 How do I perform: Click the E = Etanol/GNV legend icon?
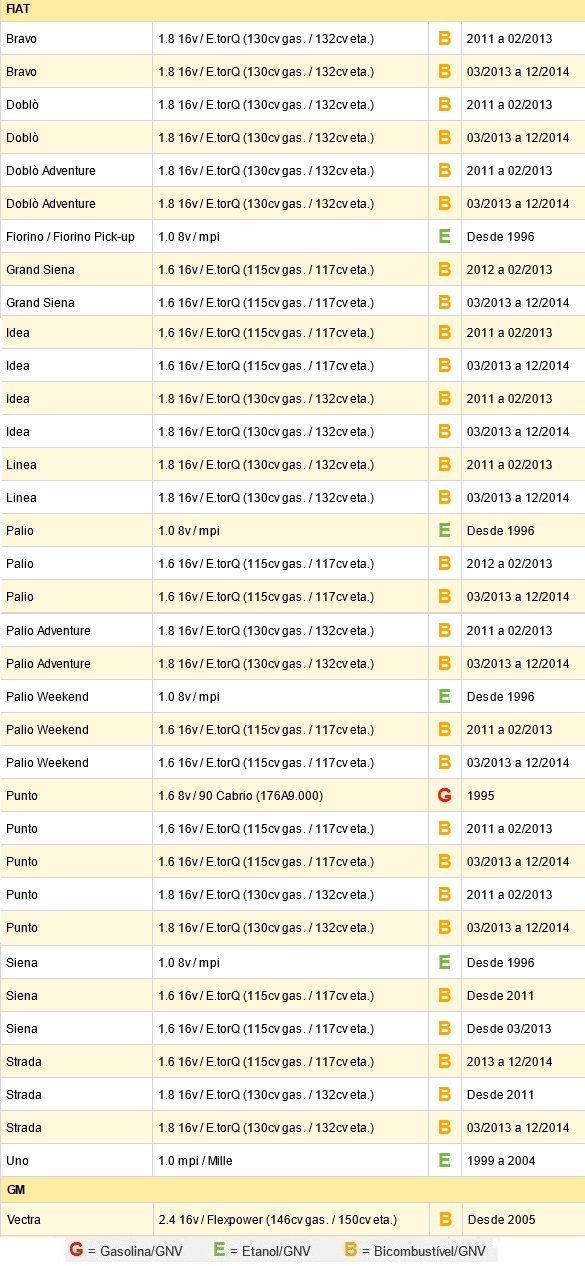[x=219, y=1250]
